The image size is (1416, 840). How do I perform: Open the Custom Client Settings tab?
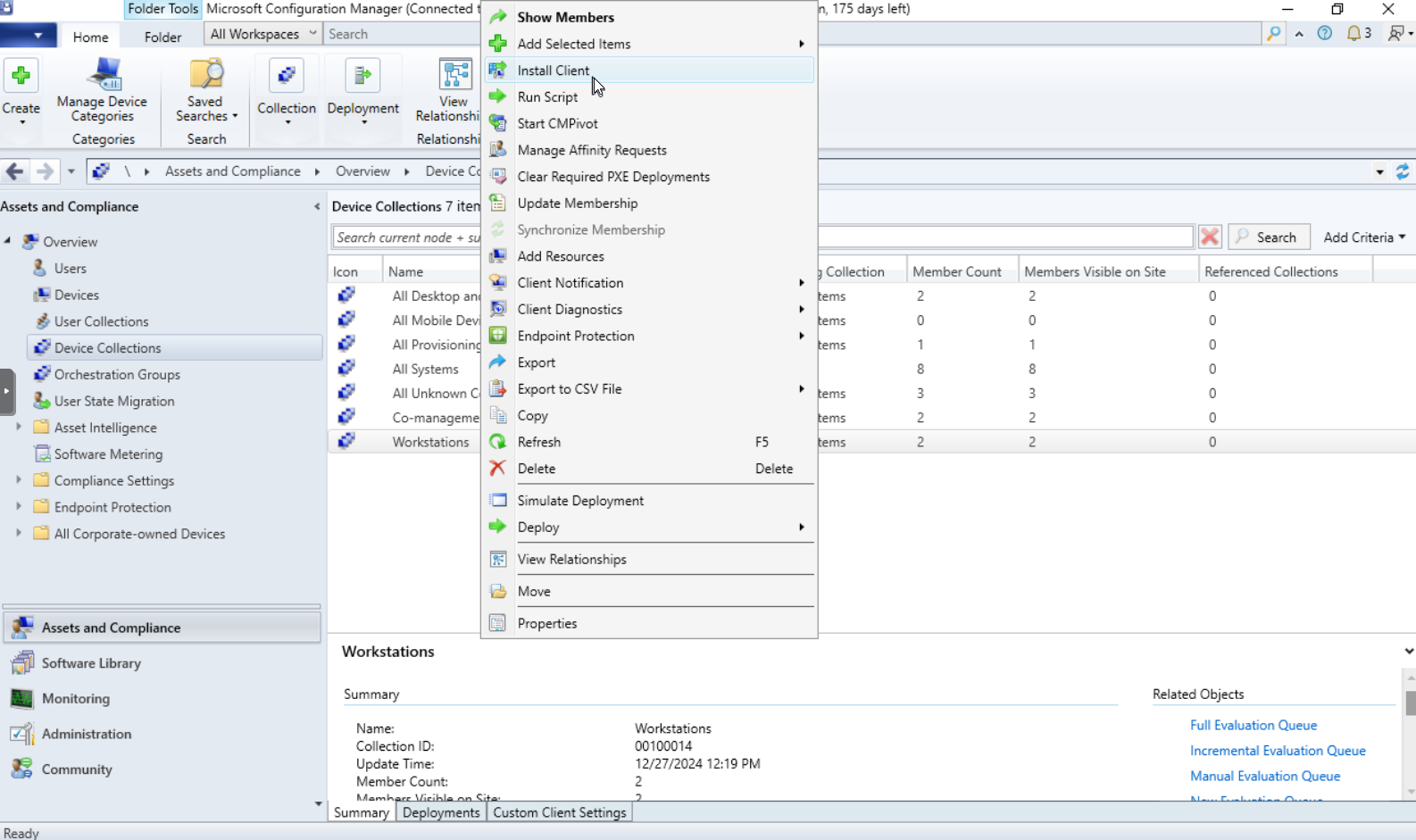click(x=560, y=812)
